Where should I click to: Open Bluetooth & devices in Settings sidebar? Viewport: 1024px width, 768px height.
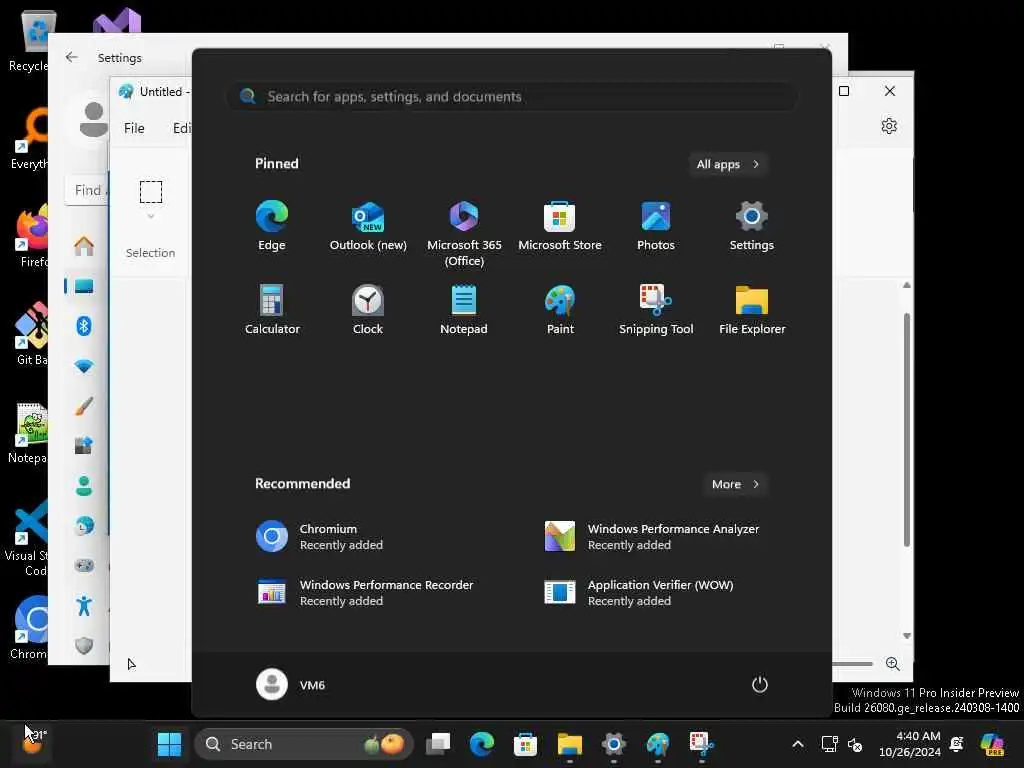coord(84,326)
